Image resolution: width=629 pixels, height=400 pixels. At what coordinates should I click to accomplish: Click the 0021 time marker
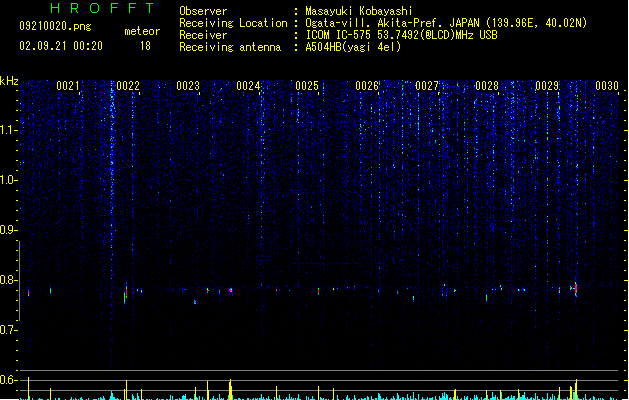[68, 86]
